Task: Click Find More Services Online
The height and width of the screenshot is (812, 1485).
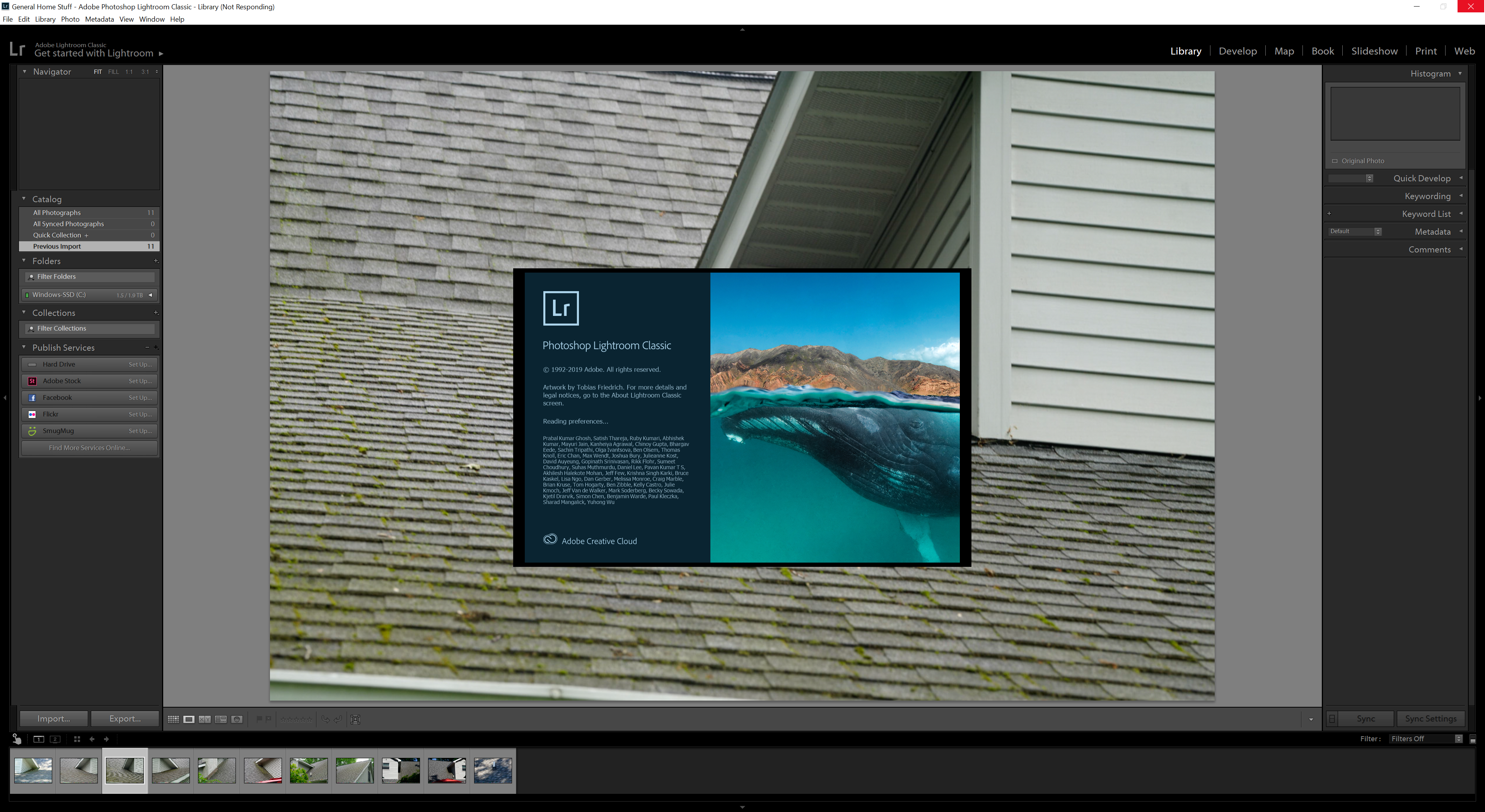Action: pyautogui.click(x=89, y=448)
